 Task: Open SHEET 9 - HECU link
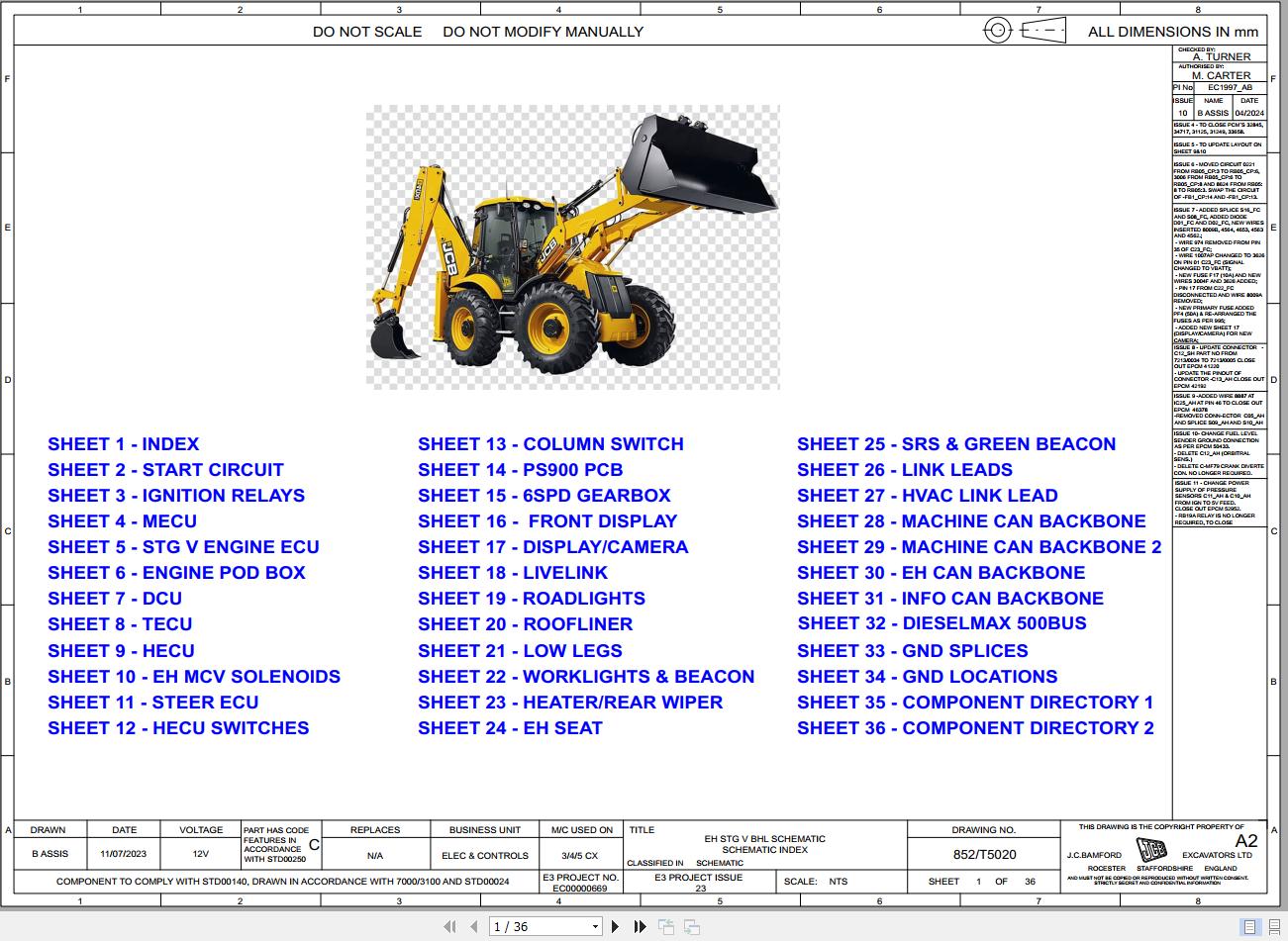[x=121, y=651]
